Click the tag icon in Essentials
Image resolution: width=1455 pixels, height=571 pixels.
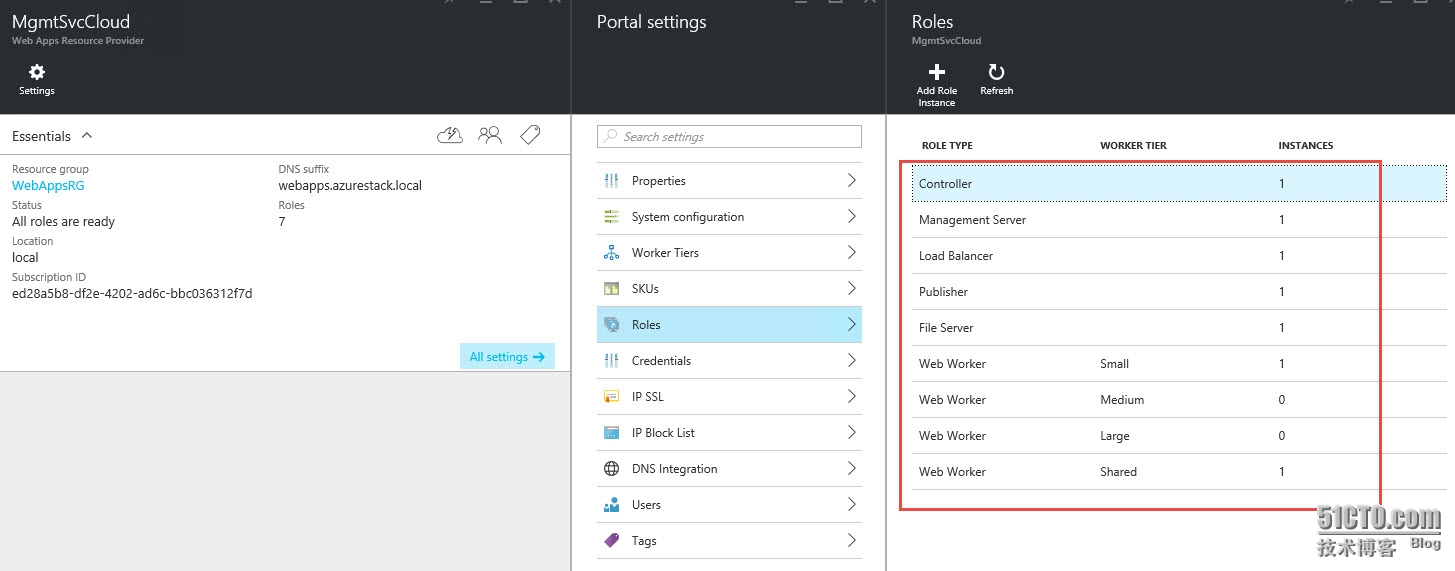coord(530,135)
